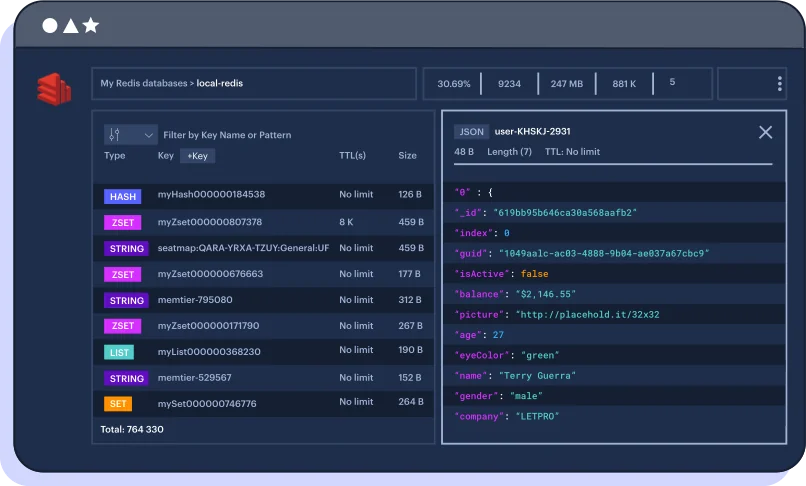Viewport: 806px width, 486px height.
Task: Click the orange SET badge icon
Action: point(118,404)
